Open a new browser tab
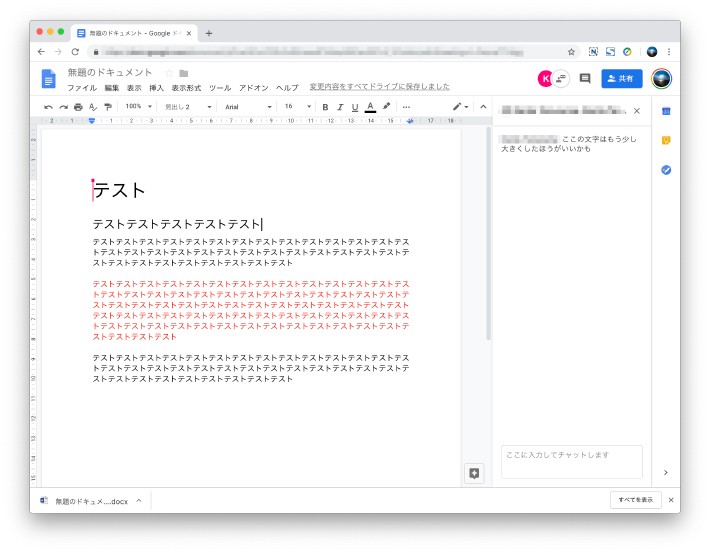Viewport: 710px width, 552px height. pyautogui.click(x=209, y=33)
